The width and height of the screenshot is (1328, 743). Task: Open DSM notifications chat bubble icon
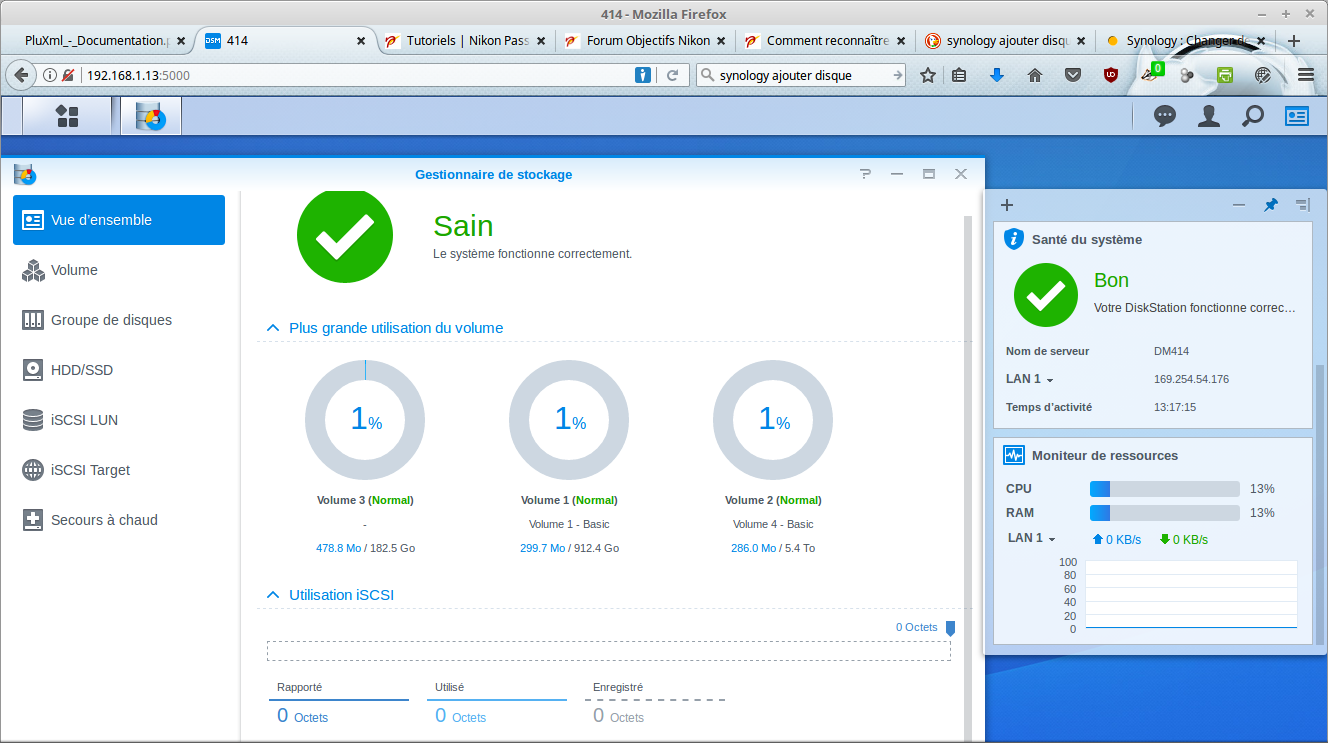tap(1164, 116)
